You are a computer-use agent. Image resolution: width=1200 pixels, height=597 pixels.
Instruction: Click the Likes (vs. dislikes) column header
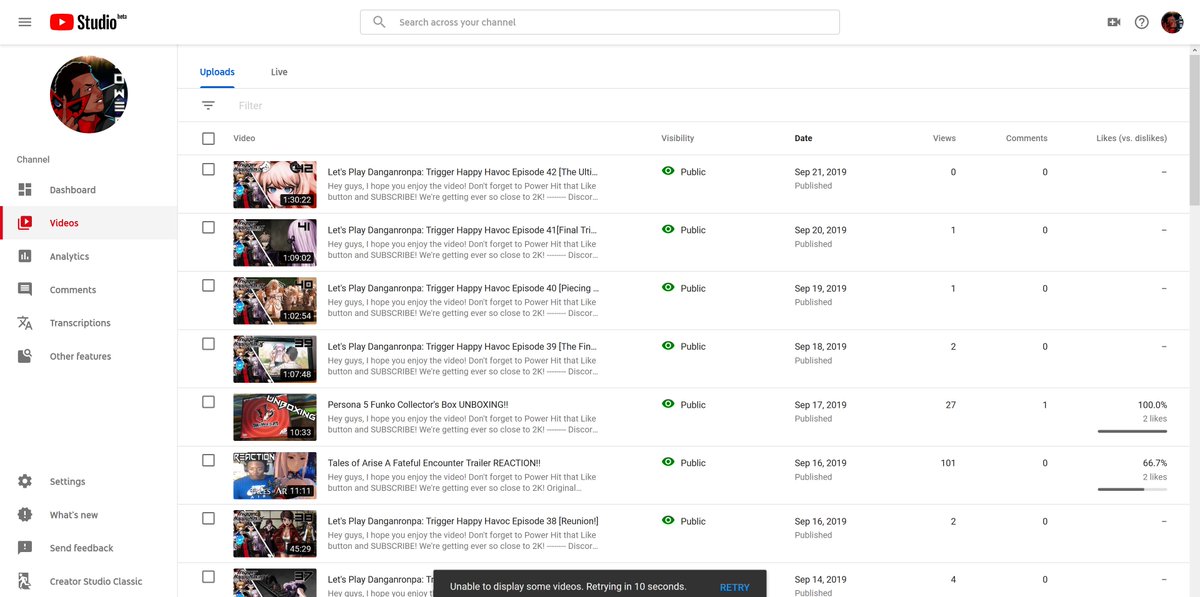(x=1131, y=138)
